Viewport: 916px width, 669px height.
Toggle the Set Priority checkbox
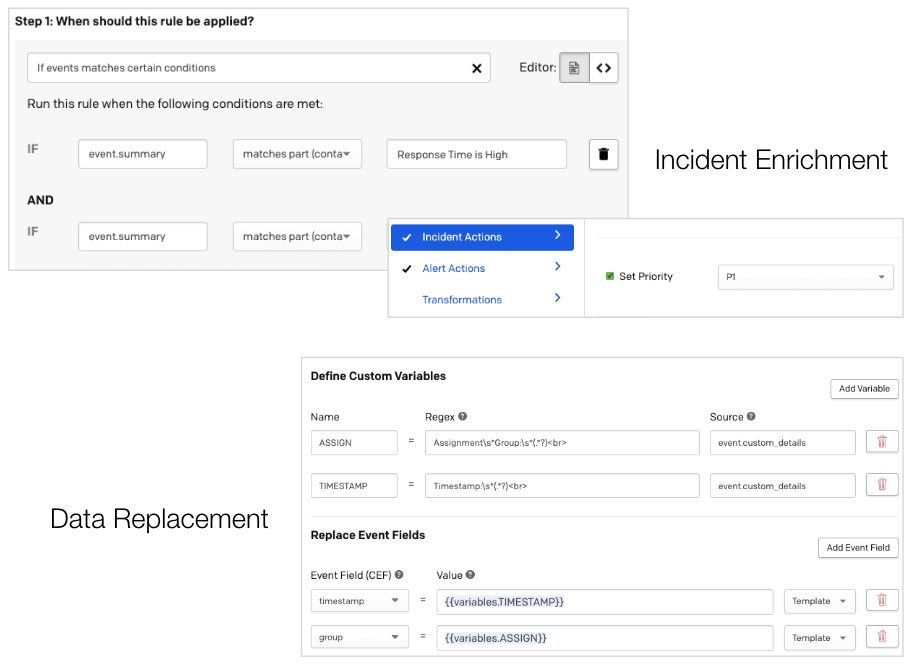610,277
